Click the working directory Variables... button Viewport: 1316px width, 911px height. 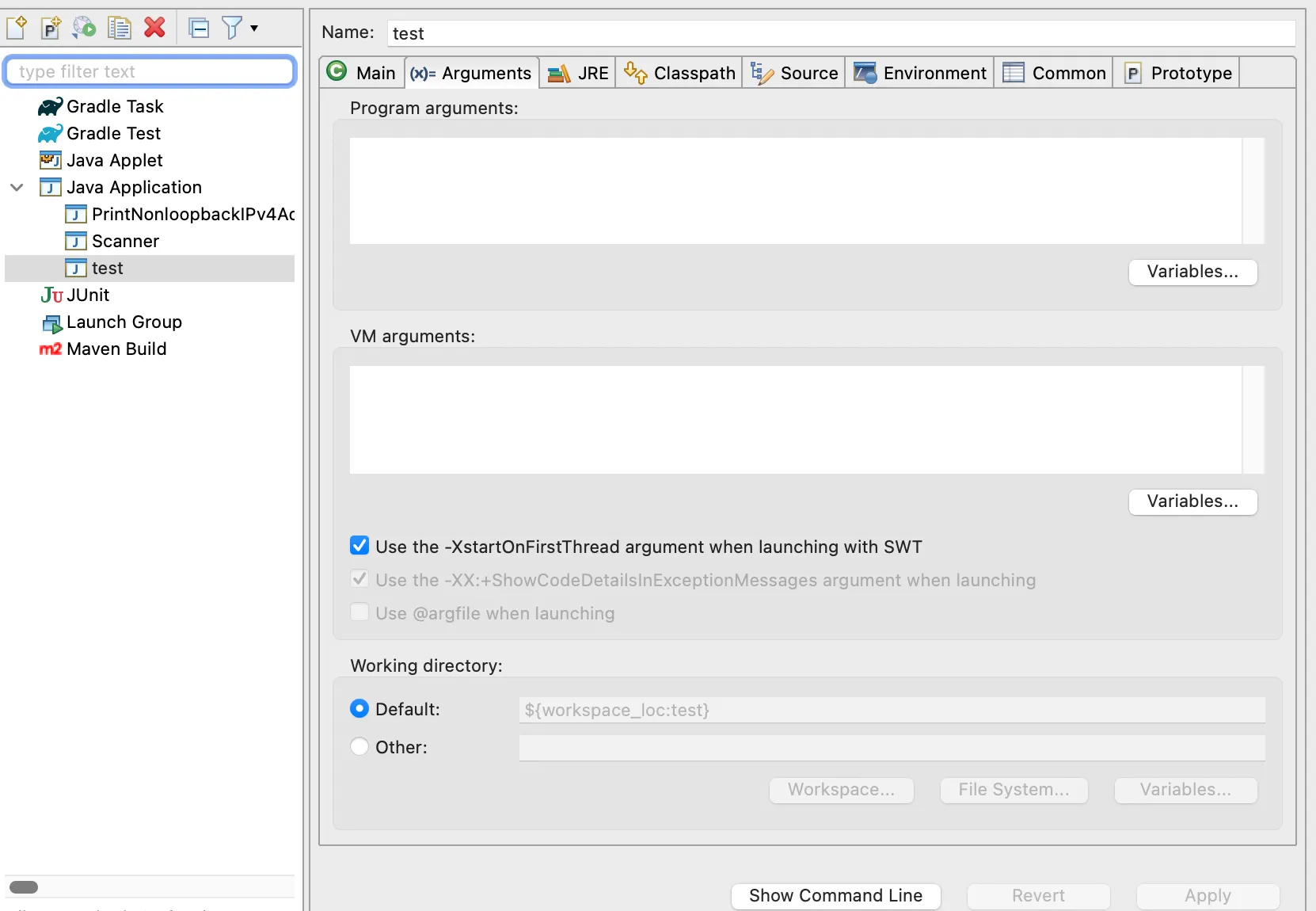[1186, 790]
